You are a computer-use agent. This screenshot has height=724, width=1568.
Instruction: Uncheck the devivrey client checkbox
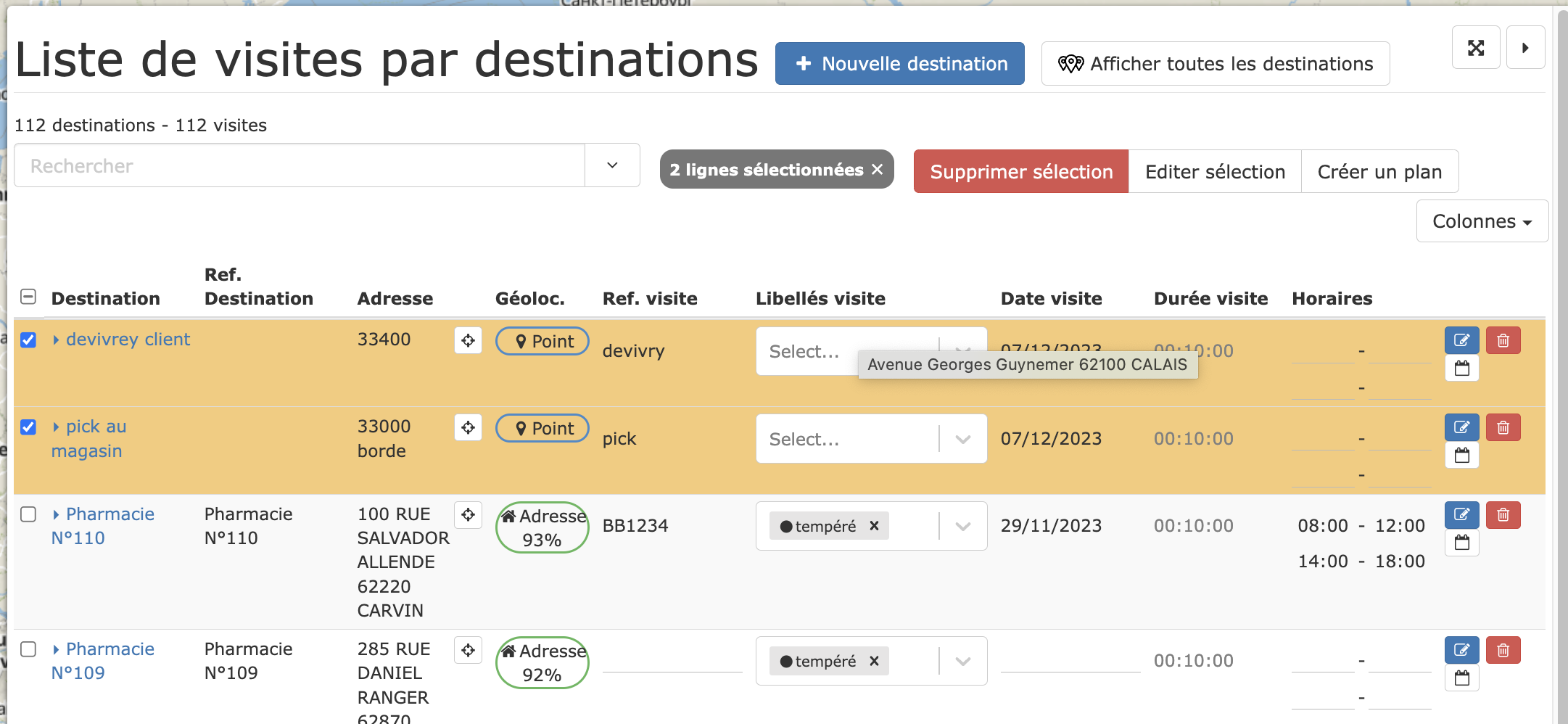[28, 340]
